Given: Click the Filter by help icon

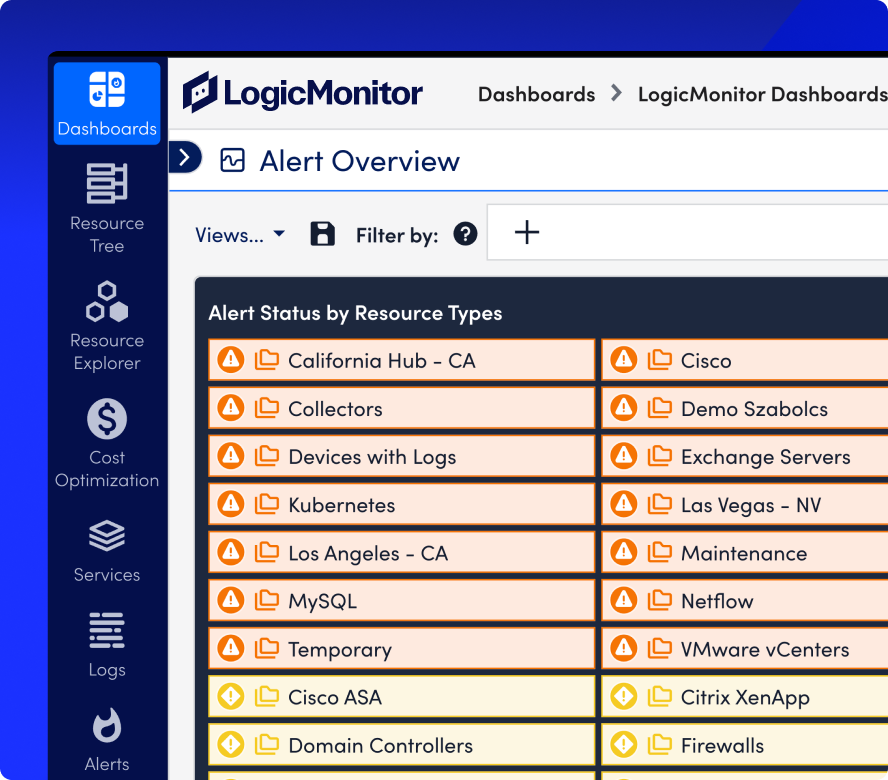Looking at the screenshot, I should click(x=465, y=234).
